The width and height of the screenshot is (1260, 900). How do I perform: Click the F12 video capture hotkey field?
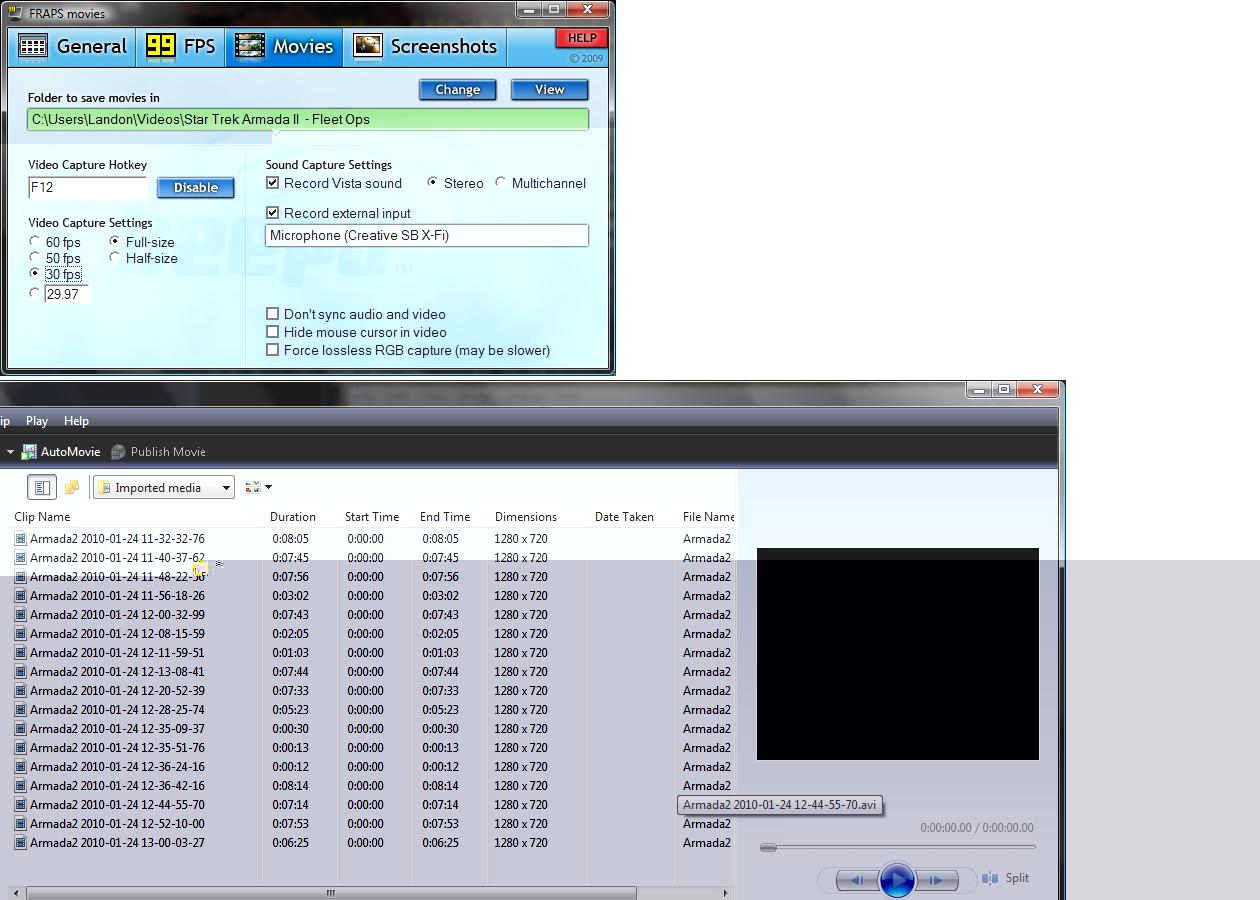click(x=88, y=187)
